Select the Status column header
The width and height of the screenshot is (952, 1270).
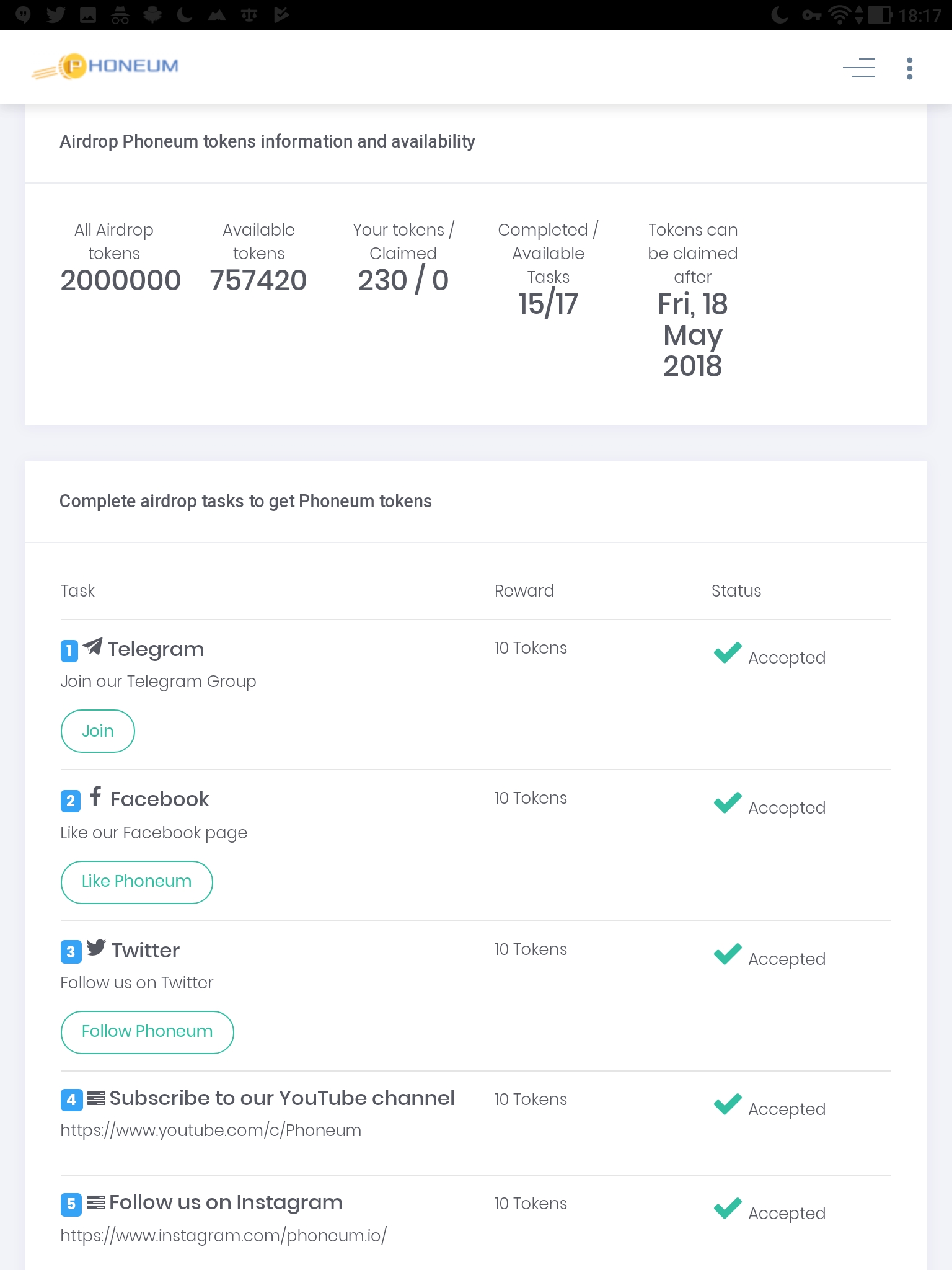736,590
